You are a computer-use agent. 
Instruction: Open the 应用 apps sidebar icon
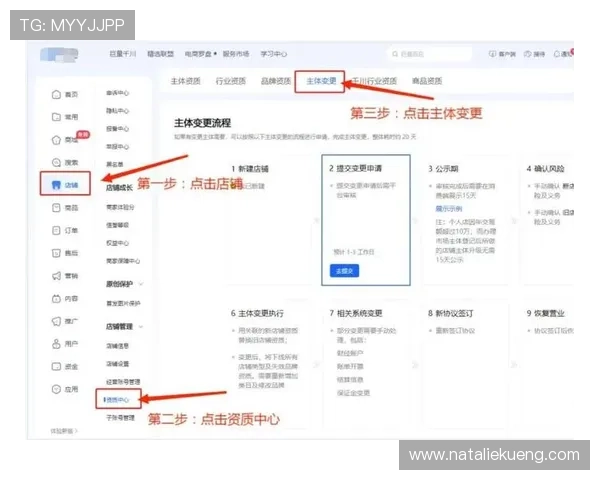[x=56, y=389]
